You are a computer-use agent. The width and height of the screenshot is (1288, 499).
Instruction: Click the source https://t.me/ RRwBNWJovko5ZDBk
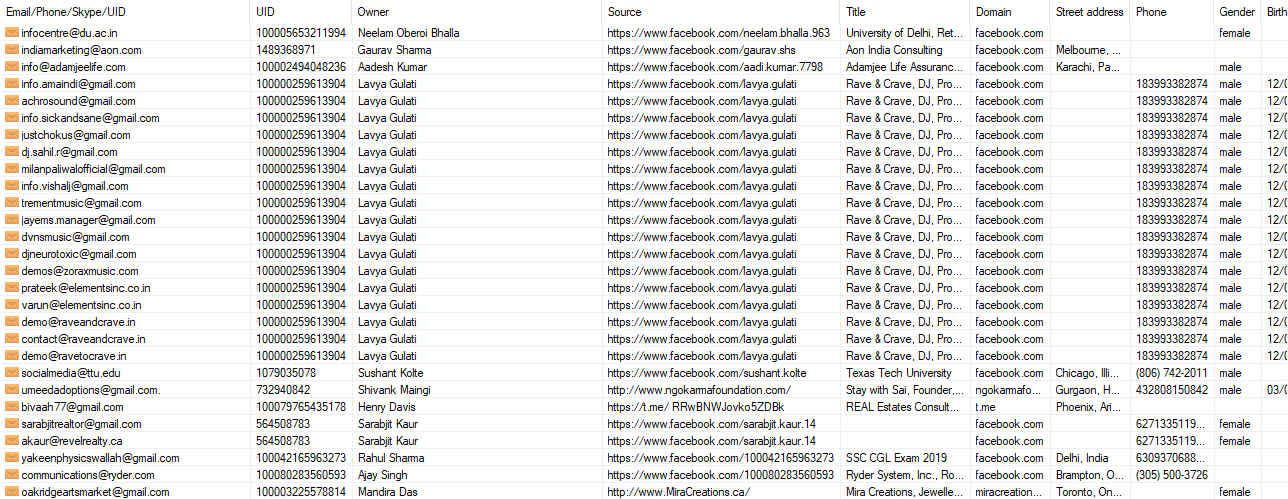pyautogui.click(x=695, y=407)
